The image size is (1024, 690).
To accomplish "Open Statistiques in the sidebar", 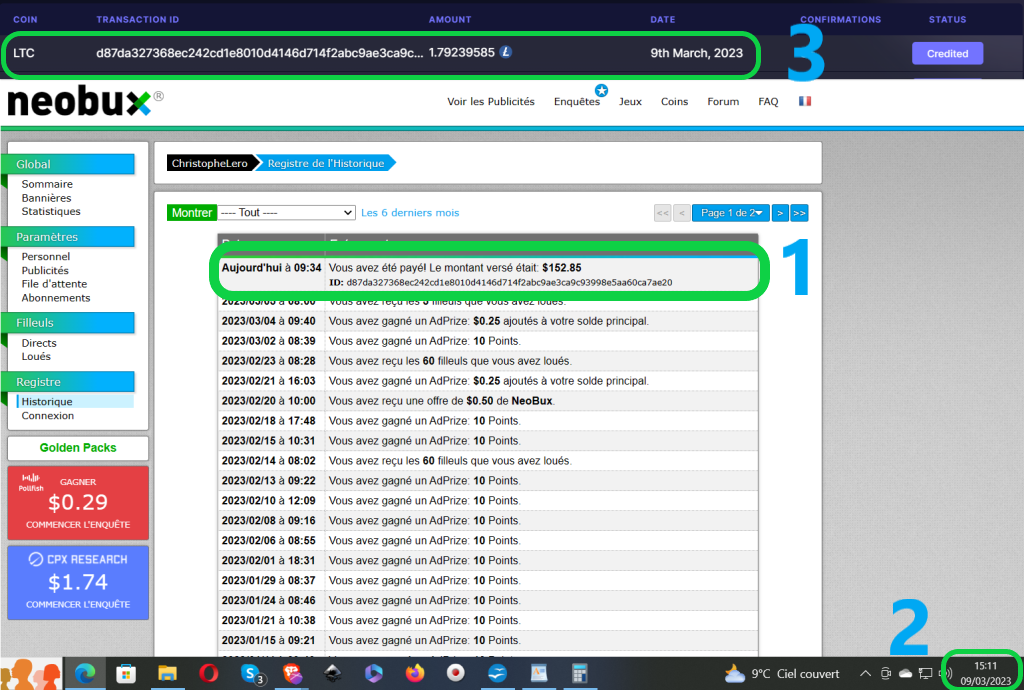I will tap(51, 212).
